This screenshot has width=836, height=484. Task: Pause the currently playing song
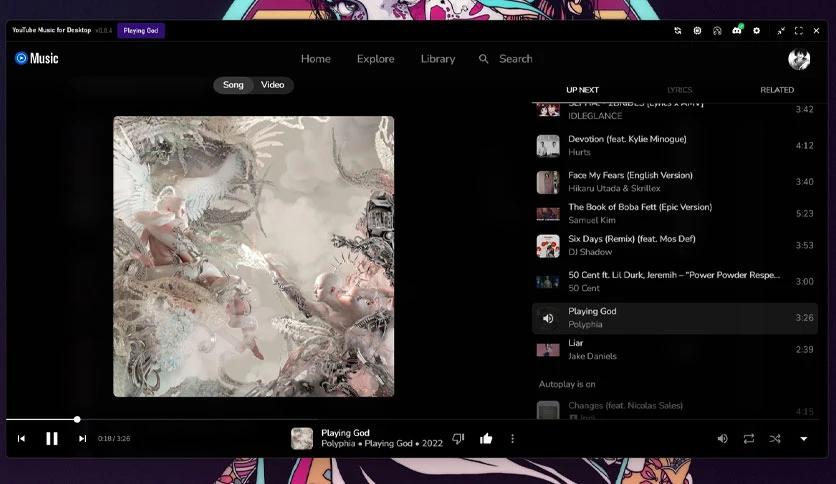pos(52,438)
